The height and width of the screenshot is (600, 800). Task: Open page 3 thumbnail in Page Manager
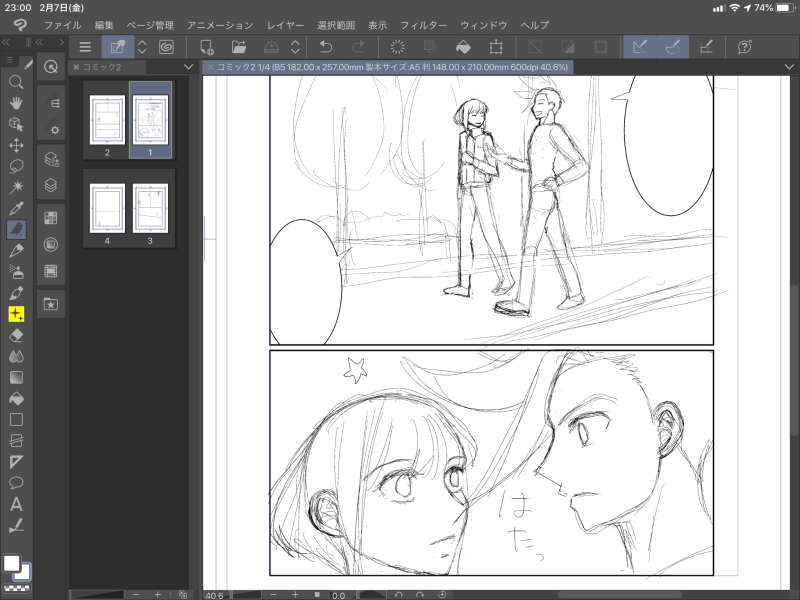[150, 208]
